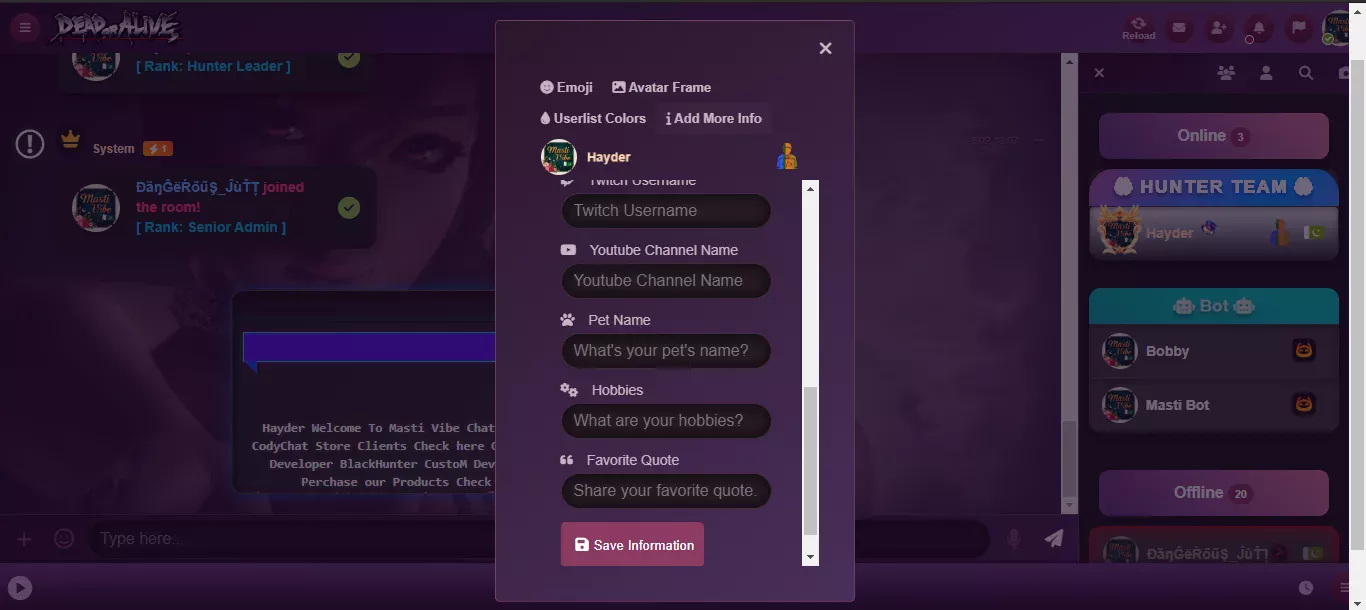
Task: Send message with the paper plane icon
Action: (1054, 539)
